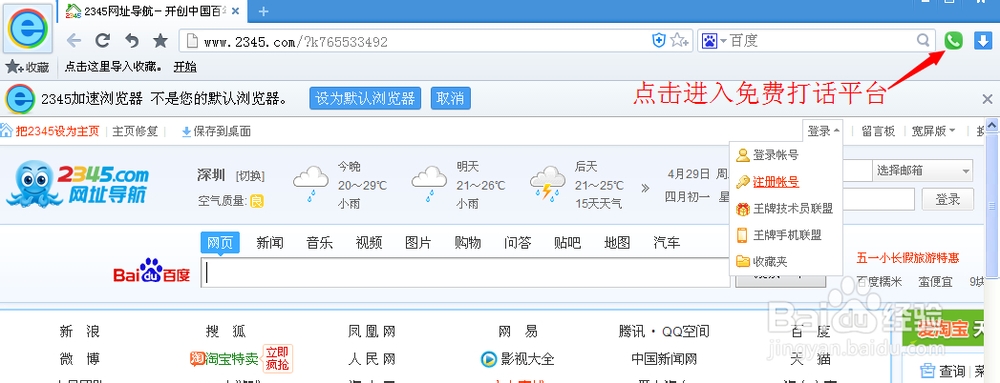The width and height of the screenshot is (1000, 383).
Task: Click the Baidu 百度 logo
Action: pos(152,271)
